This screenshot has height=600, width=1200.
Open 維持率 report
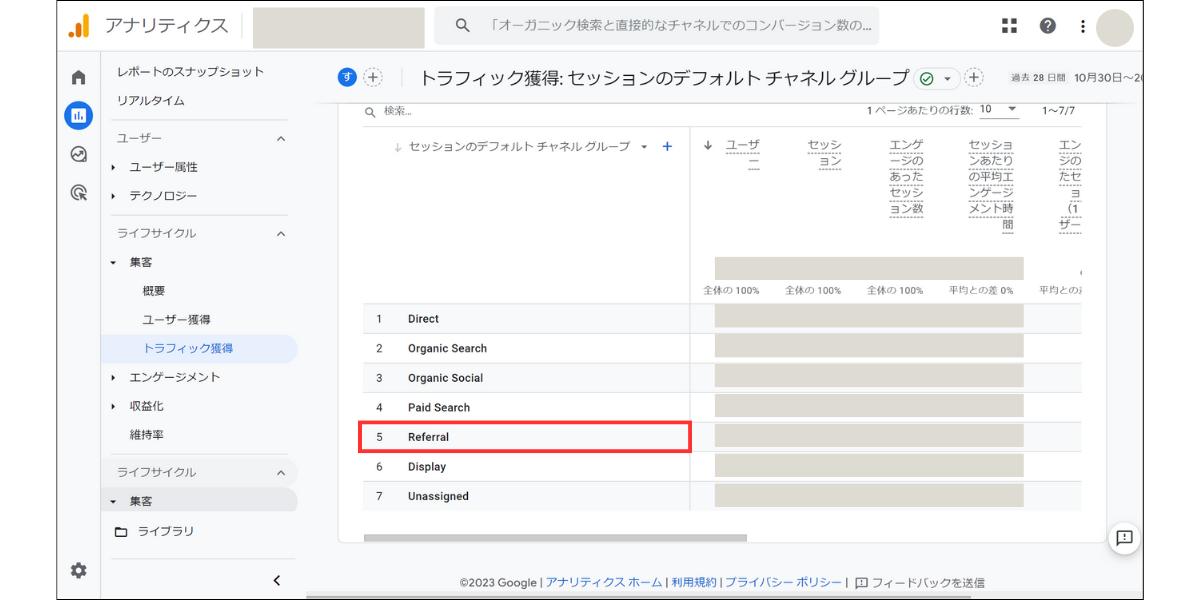point(146,435)
